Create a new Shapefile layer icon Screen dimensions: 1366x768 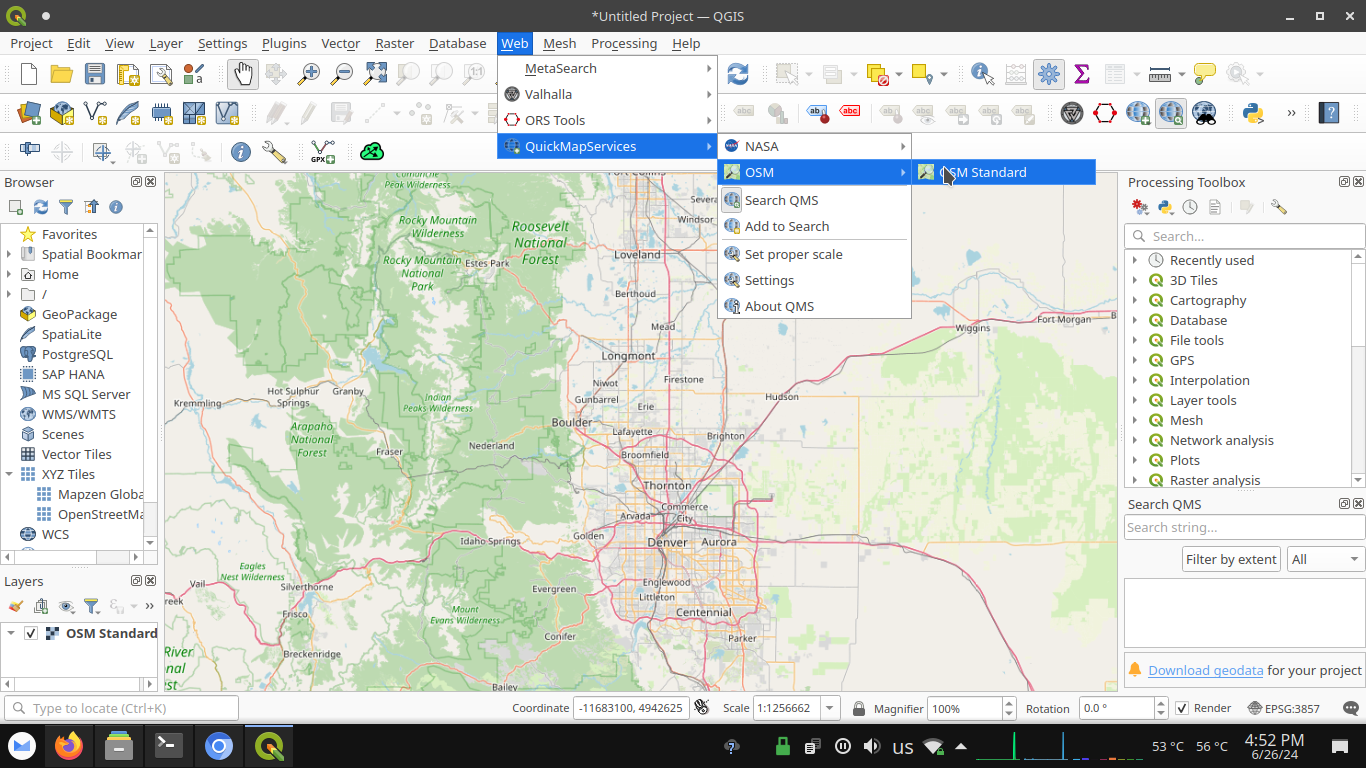pyautogui.click(x=95, y=113)
